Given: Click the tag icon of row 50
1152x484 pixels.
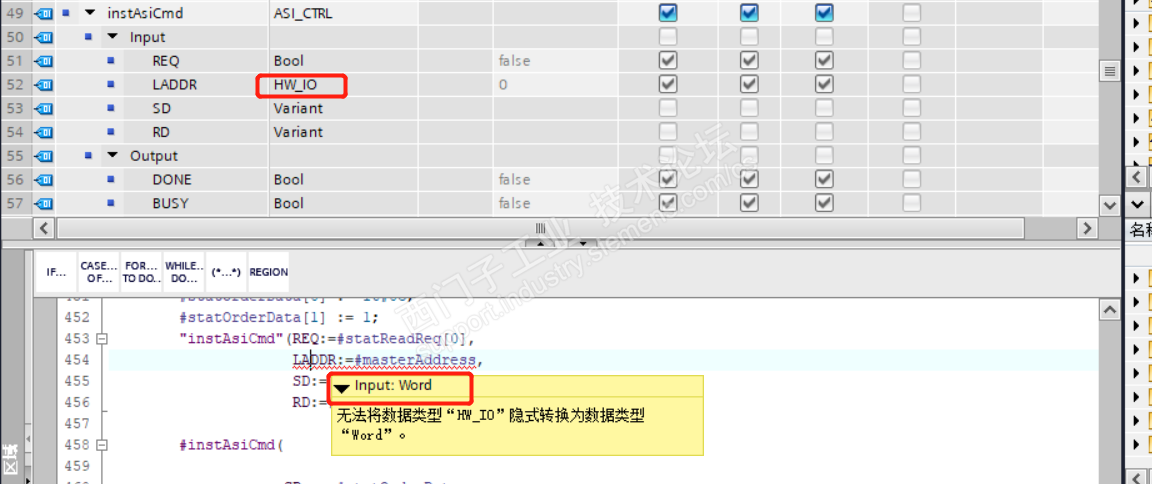Looking at the screenshot, I should coord(42,37).
